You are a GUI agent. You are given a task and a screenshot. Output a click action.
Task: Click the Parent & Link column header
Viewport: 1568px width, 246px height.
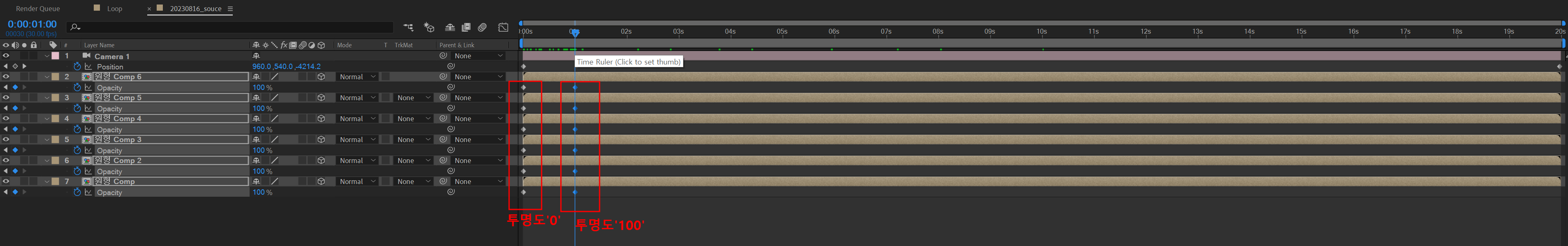[456, 45]
